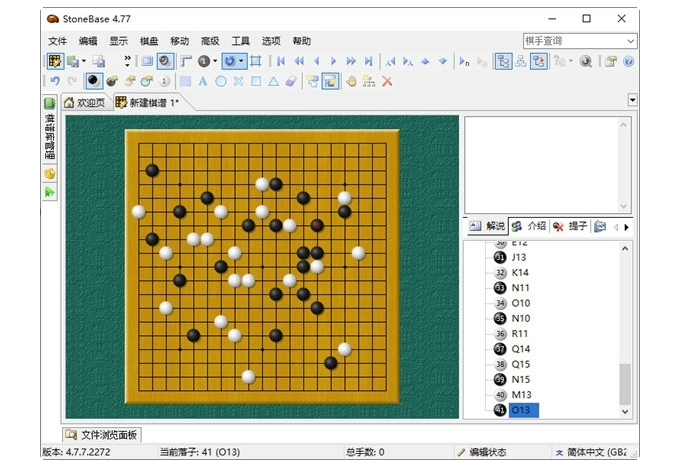Toggle the tree view display button

[x=503, y=61]
